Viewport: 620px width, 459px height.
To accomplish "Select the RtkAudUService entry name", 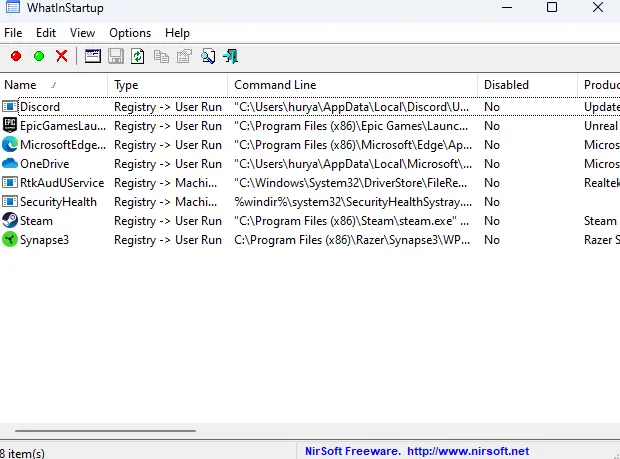I will tap(62, 183).
